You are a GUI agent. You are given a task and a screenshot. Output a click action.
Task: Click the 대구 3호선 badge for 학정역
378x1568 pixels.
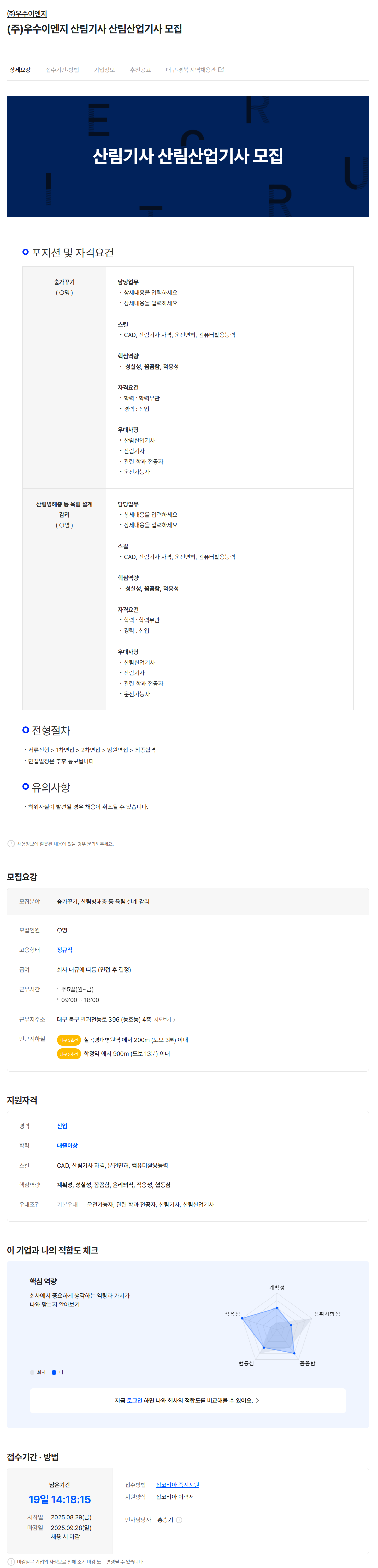point(69,1054)
